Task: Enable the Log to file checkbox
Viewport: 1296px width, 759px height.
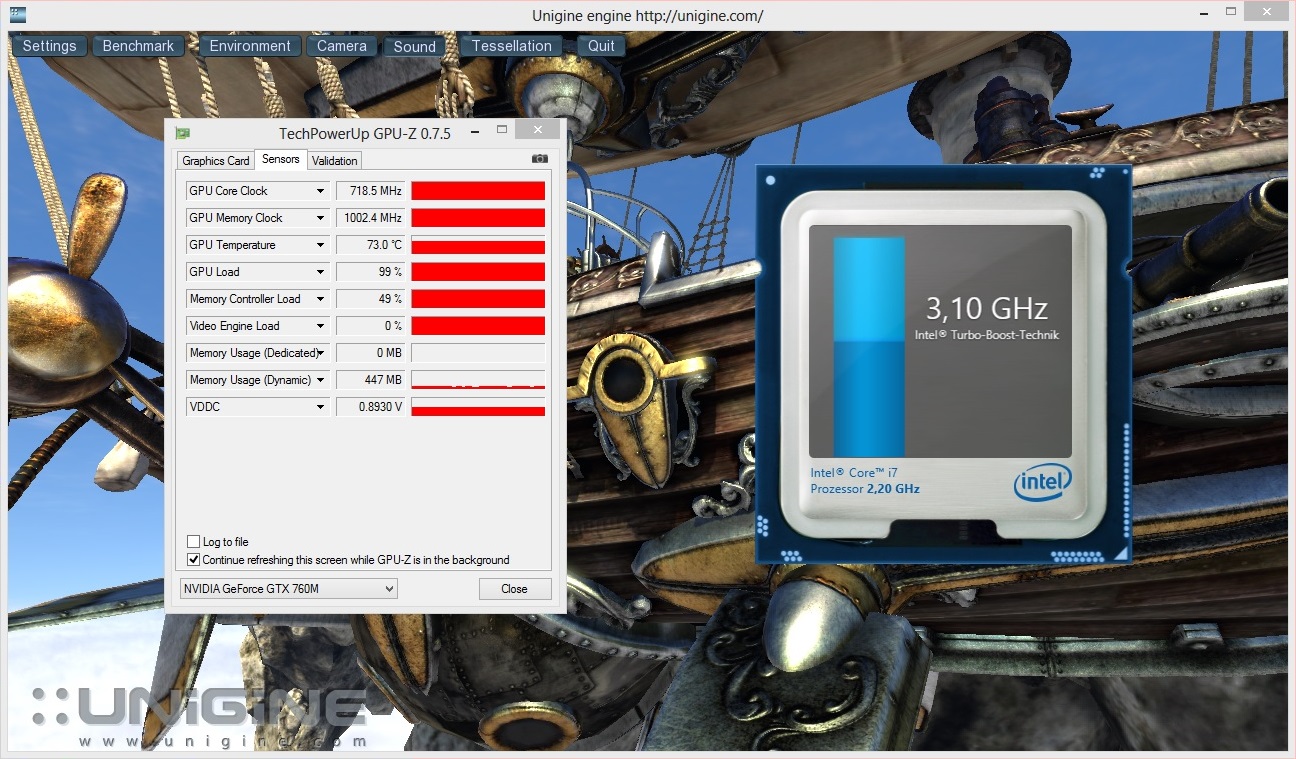Action: pos(194,542)
